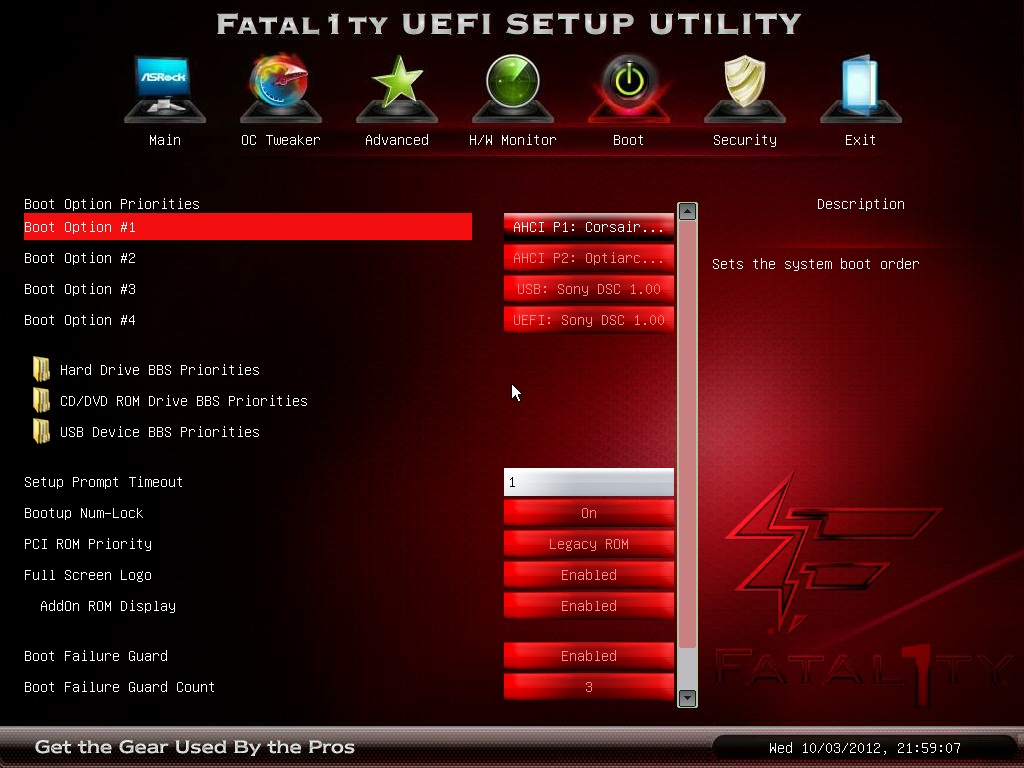Screen dimensions: 1024x768
Task: Select the Main menu label
Action: tap(165, 140)
